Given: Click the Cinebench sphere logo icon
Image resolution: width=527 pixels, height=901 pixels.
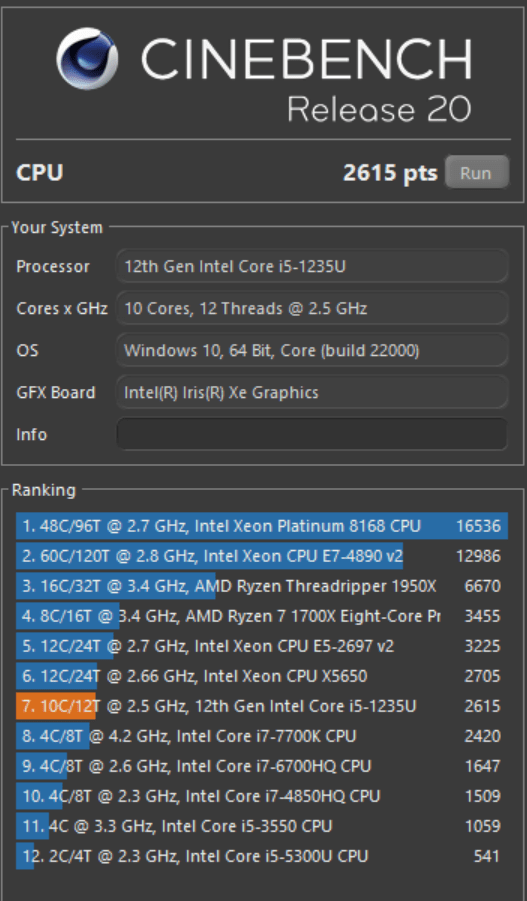Looking at the screenshot, I should coord(87,59).
